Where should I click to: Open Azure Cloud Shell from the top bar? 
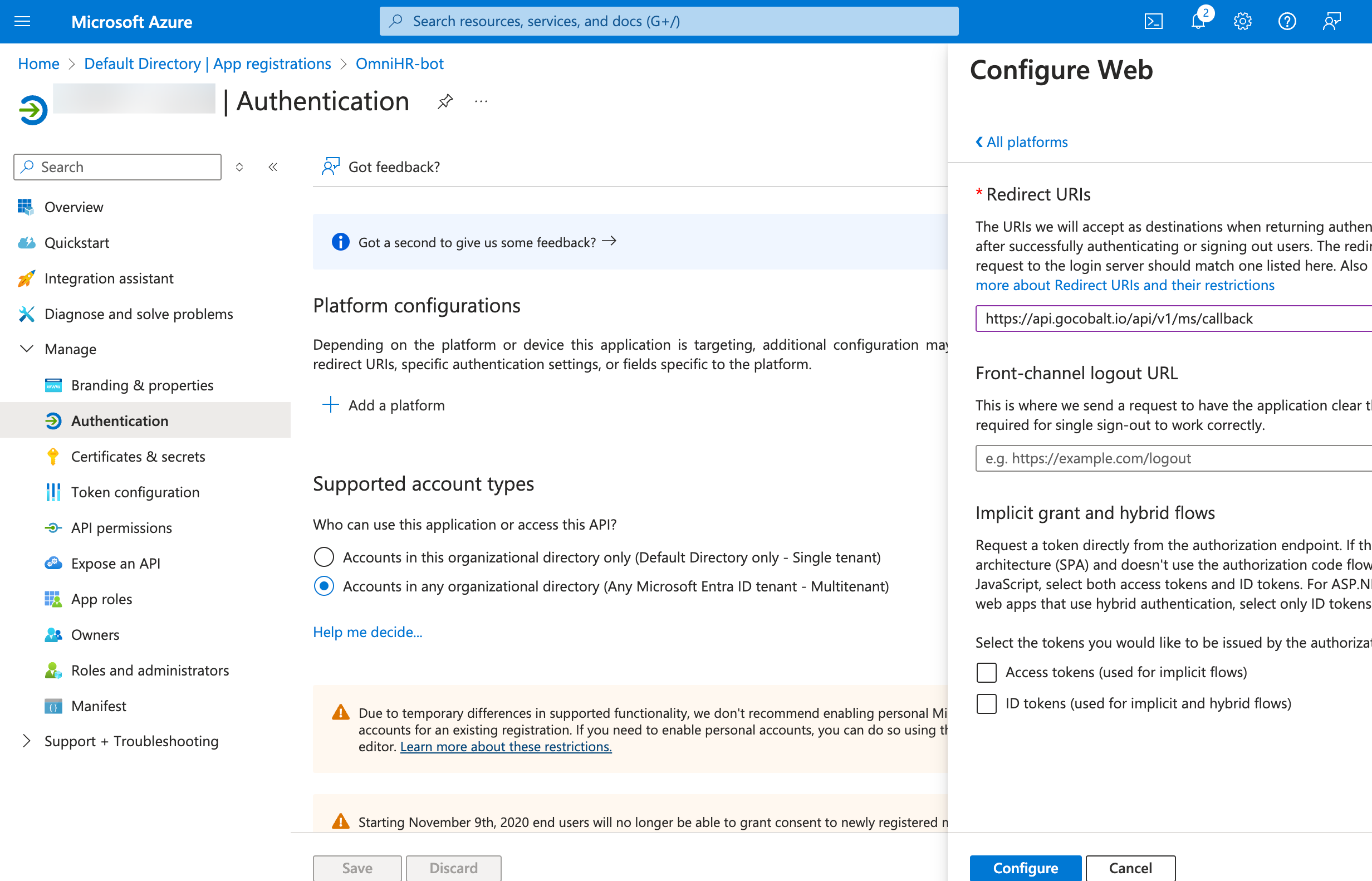(1154, 21)
